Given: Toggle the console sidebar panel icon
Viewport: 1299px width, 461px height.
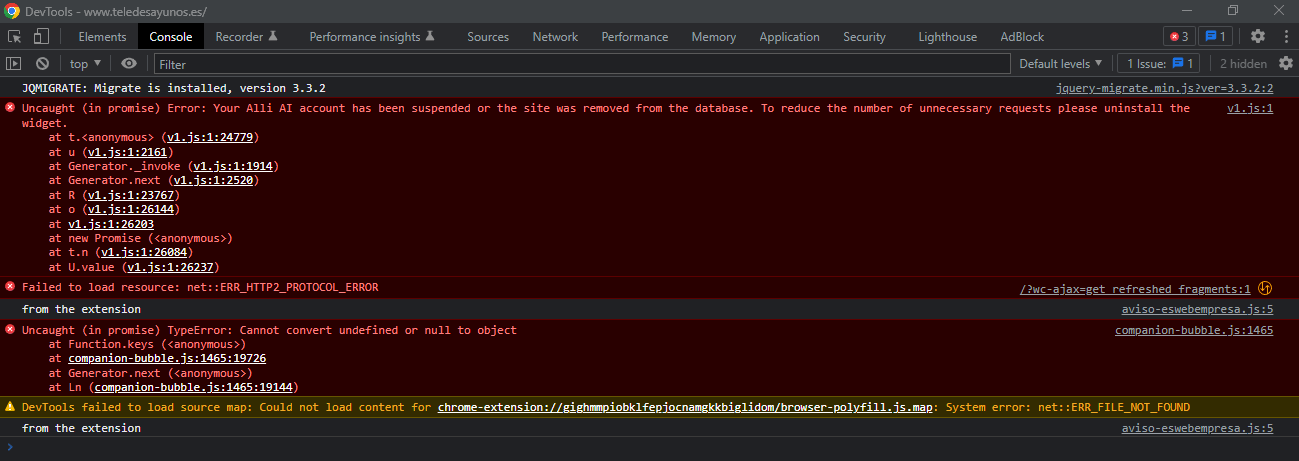Looking at the screenshot, I should 14,63.
